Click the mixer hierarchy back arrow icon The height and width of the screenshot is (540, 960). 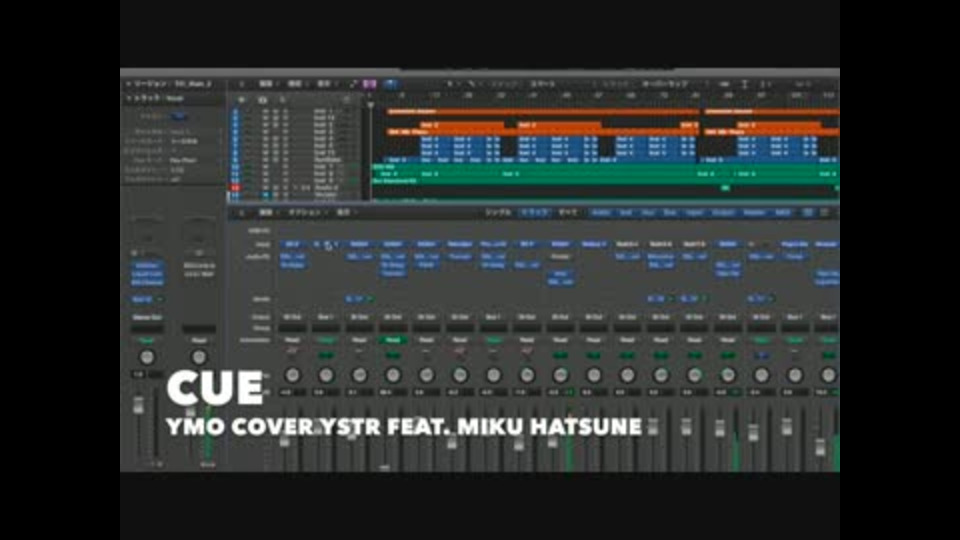coord(242,212)
